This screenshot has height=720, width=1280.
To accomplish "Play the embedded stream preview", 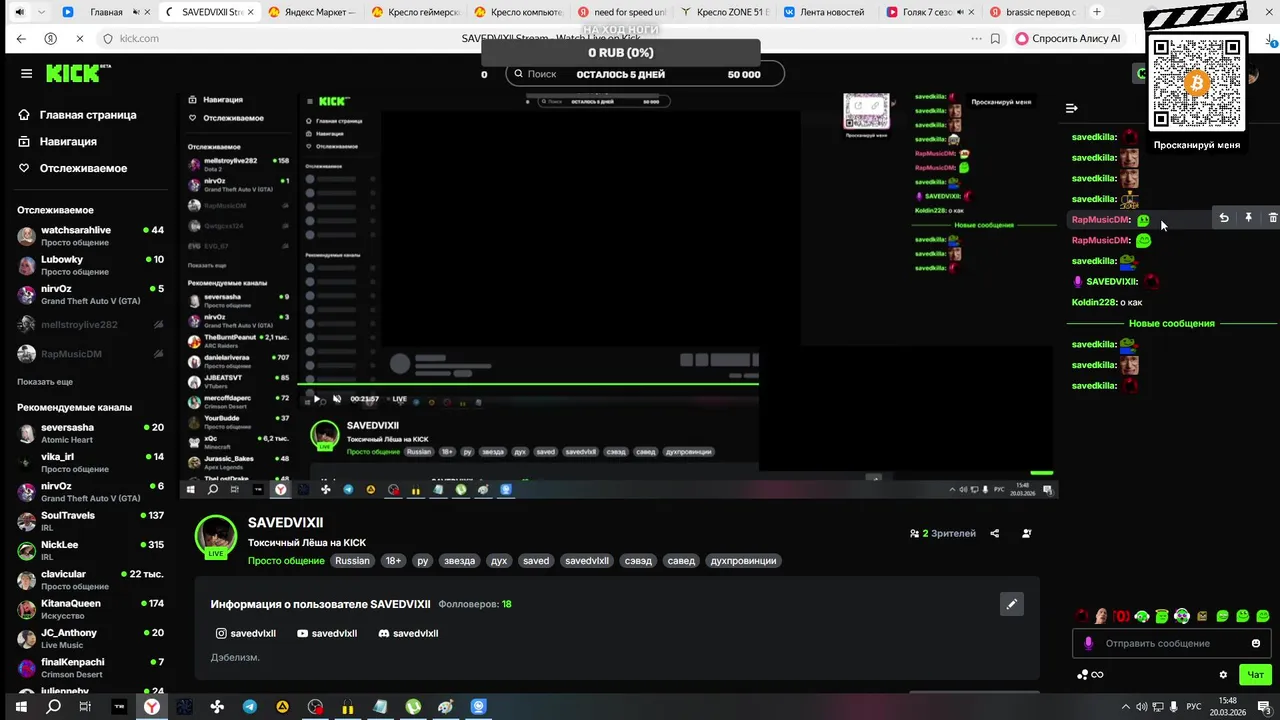I will [317, 399].
